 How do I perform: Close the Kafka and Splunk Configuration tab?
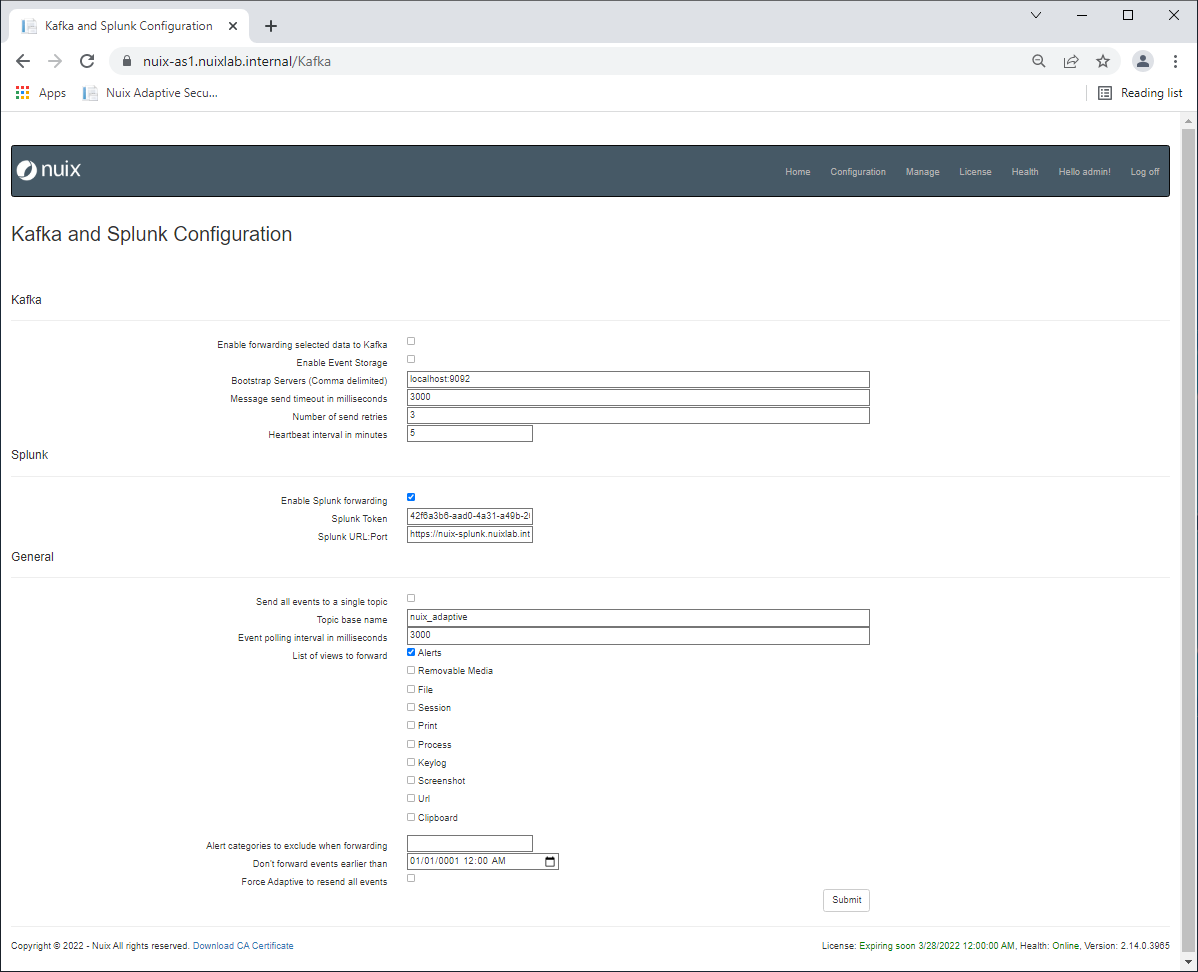pos(233,26)
